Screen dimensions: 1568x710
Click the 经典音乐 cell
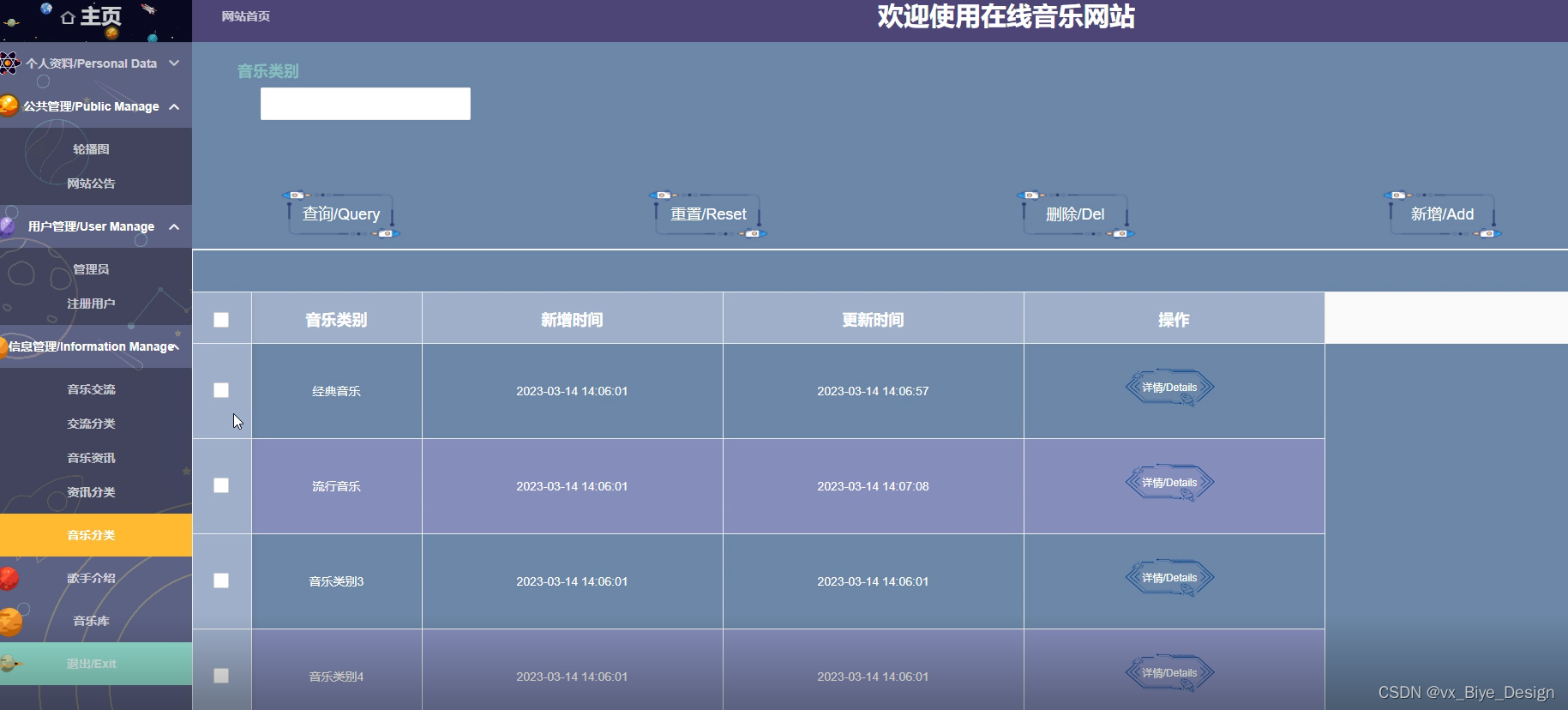click(x=336, y=391)
